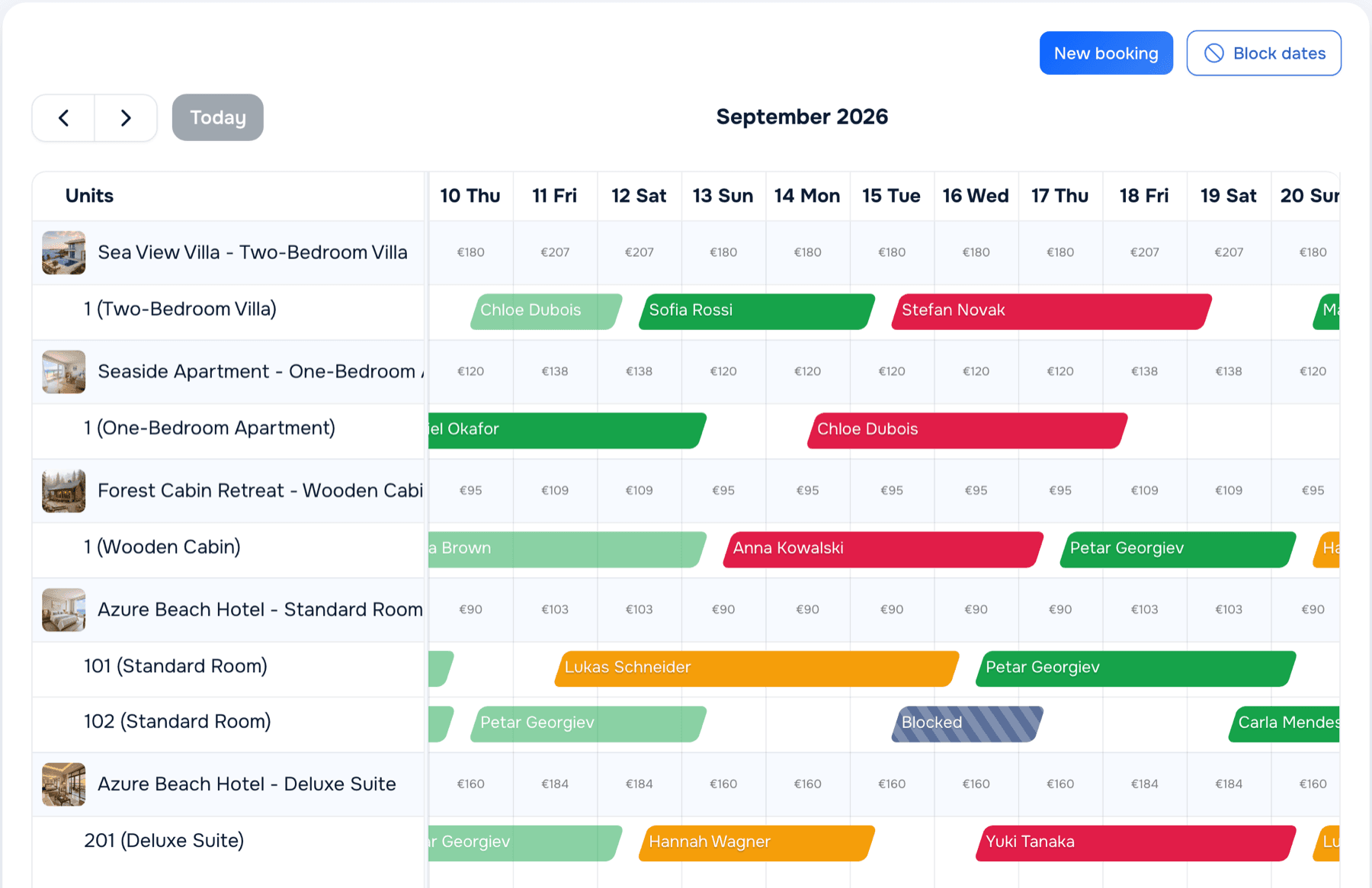The width and height of the screenshot is (1372, 888).
Task: Open Petar Georgiev booking in room 101
Action: click(x=1136, y=668)
